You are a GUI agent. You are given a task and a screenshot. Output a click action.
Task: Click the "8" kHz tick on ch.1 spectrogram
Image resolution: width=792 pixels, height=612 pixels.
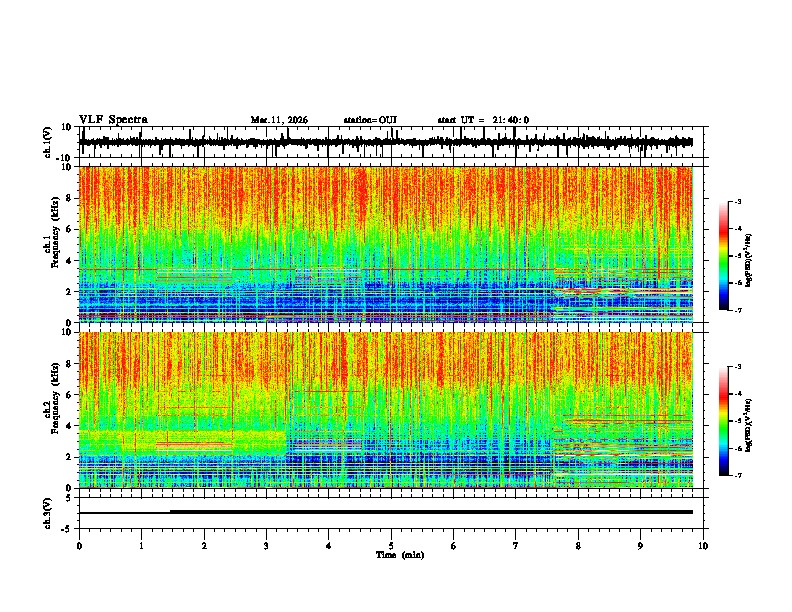pos(69,198)
